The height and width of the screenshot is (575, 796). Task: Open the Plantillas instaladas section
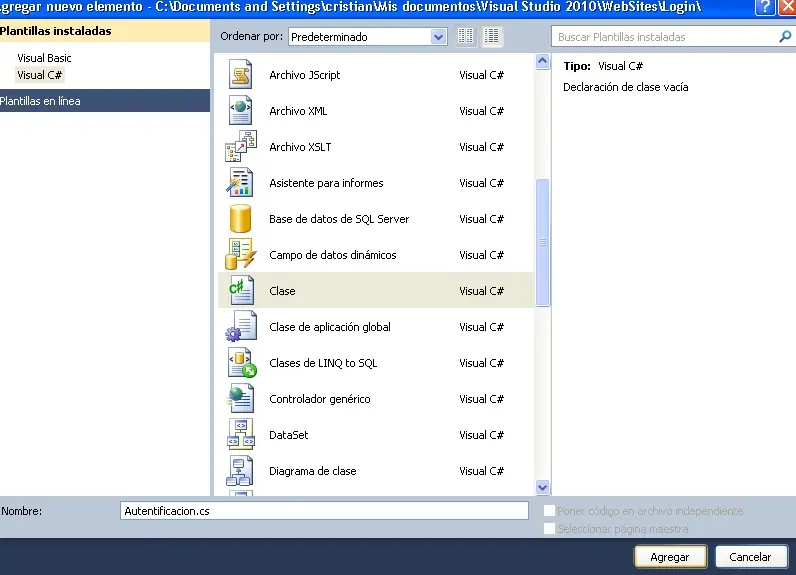pos(105,31)
